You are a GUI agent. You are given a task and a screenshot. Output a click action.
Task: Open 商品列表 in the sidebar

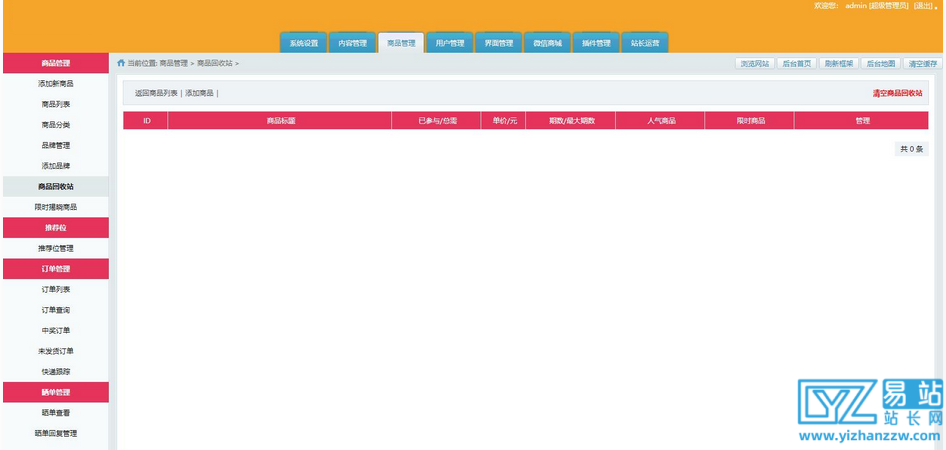pyautogui.click(x=56, y=104)
